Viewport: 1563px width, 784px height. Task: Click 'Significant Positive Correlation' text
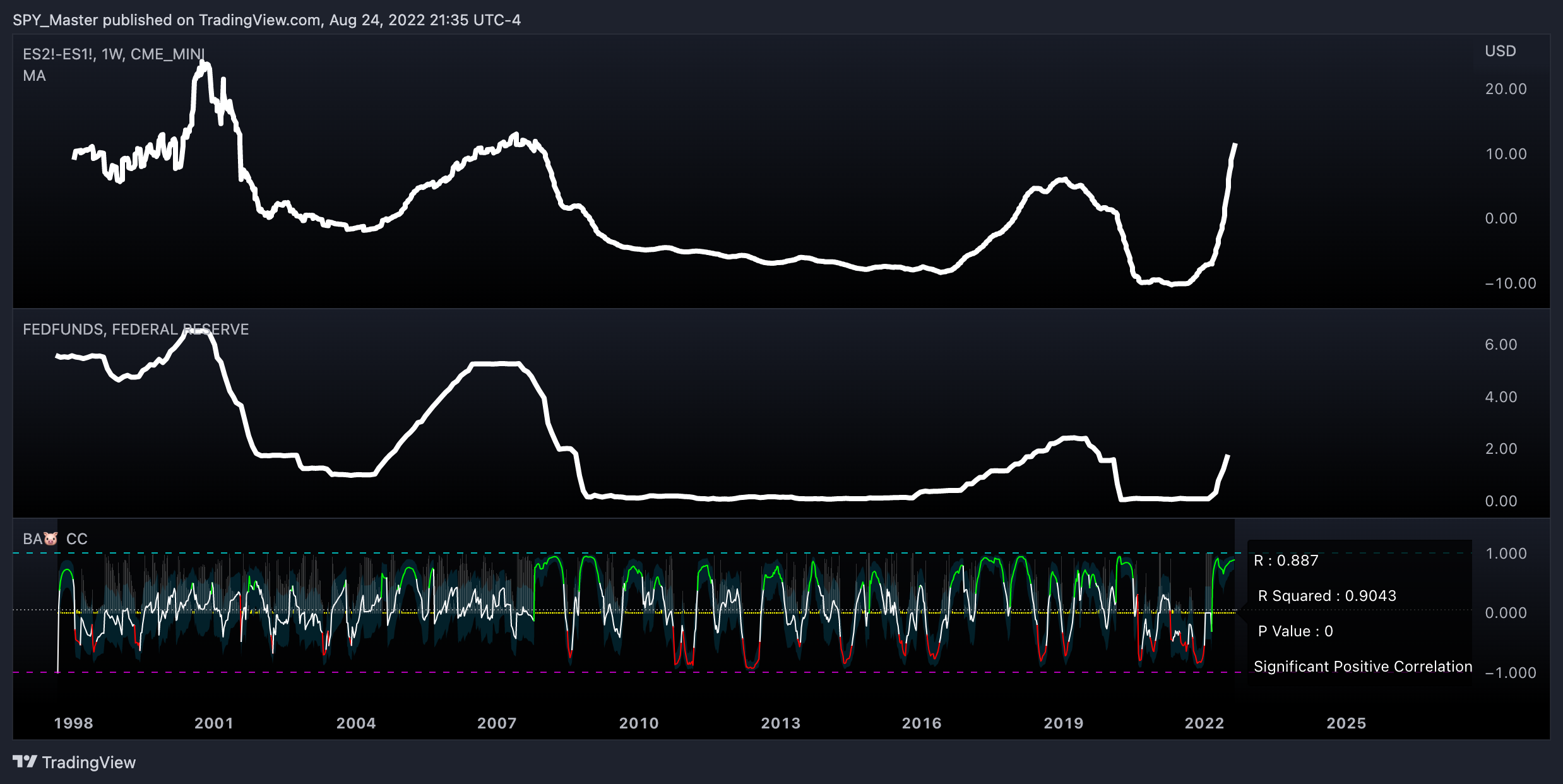(1363, 667)
